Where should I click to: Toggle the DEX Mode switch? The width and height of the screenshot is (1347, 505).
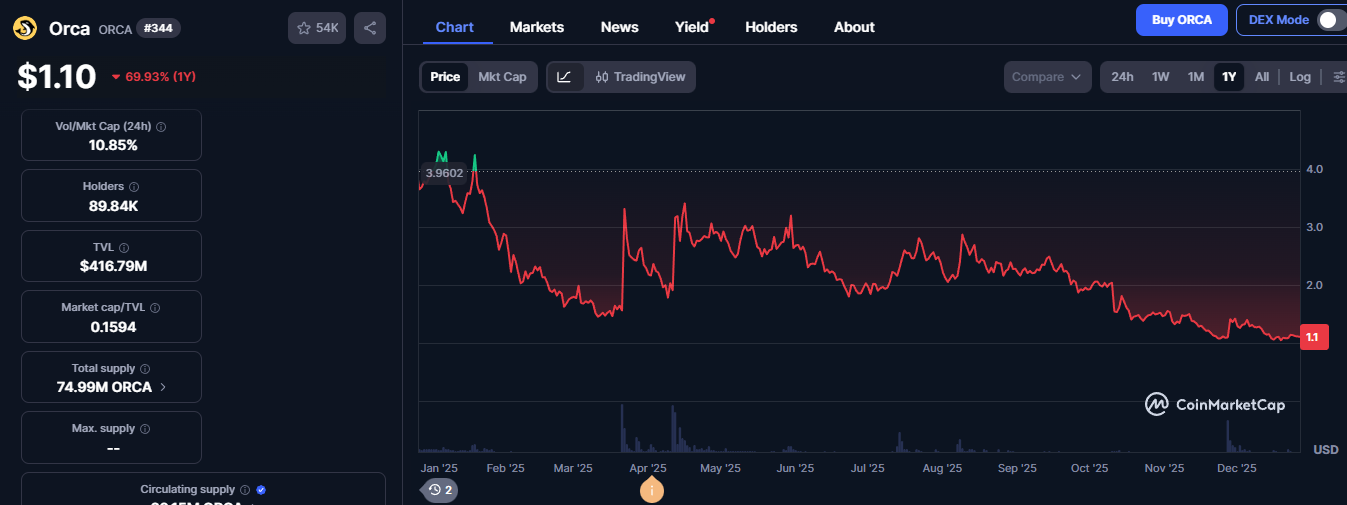click(1330, 20)
